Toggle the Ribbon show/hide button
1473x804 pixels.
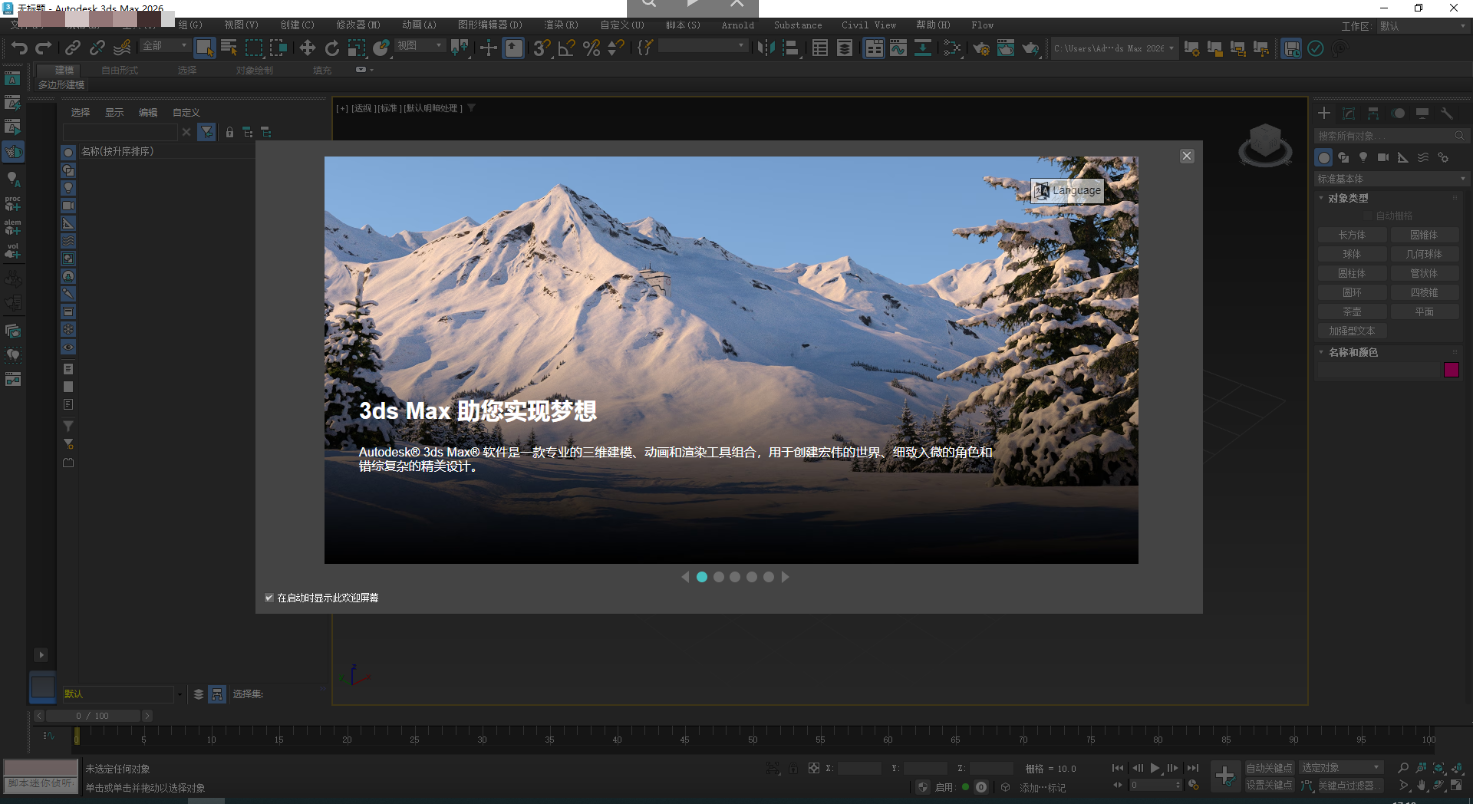coord(872,47)
